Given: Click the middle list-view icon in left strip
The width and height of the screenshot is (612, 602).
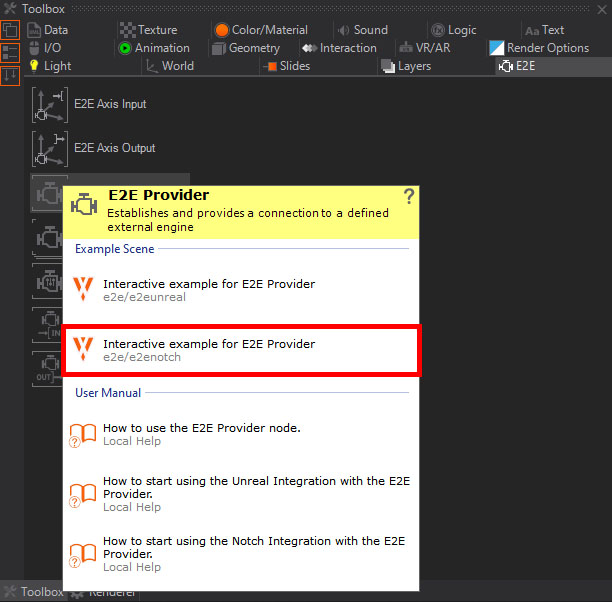Looking at the screenshot, I should click(x=10, y=52).
